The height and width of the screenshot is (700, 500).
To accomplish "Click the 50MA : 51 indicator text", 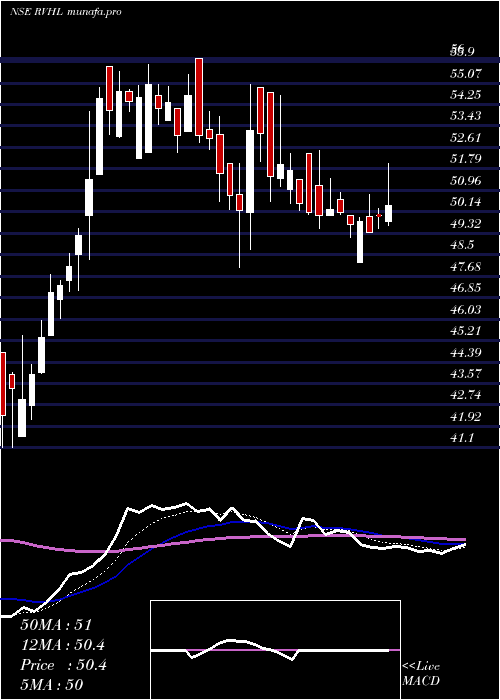I will [56, 625].
